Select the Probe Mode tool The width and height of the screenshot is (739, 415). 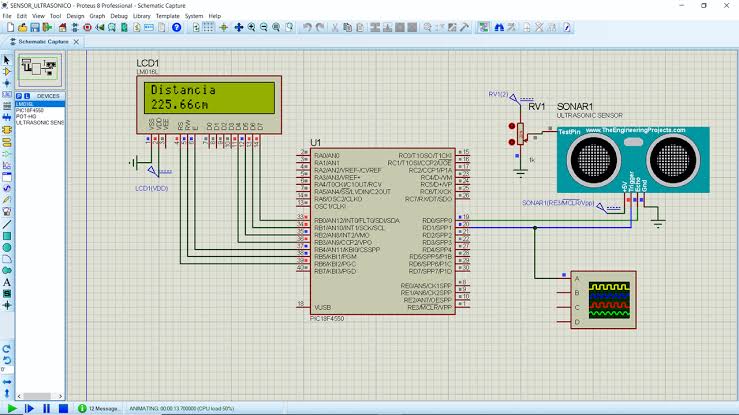coord(7,200)
